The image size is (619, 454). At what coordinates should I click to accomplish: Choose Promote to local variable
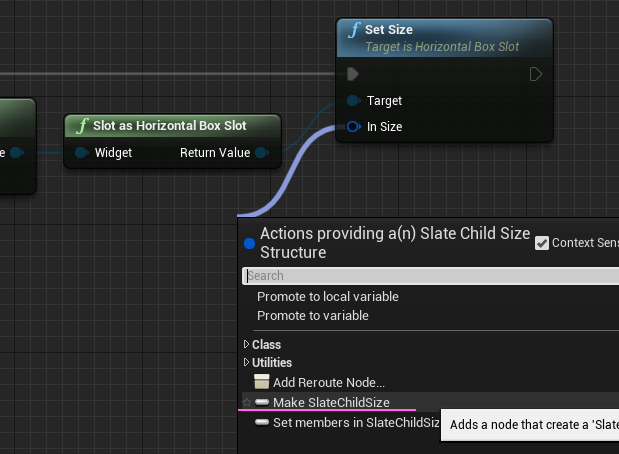point(328,297)
